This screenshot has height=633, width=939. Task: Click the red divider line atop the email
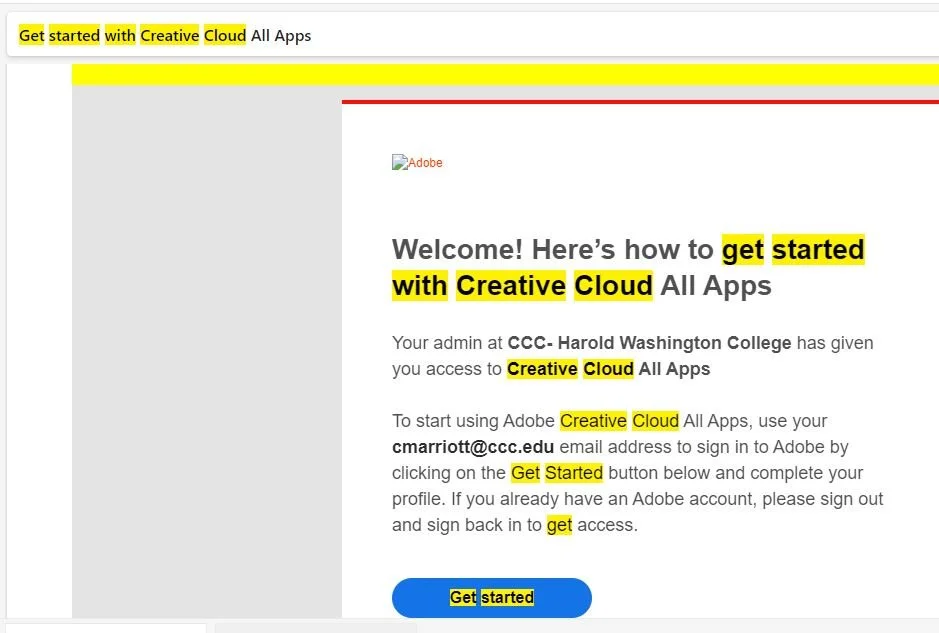(x=640, y=101)
